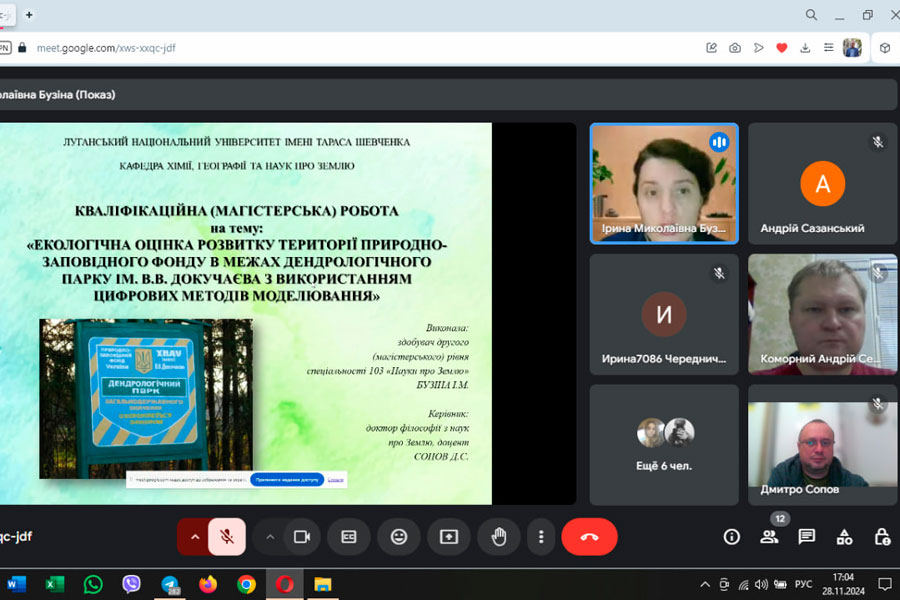
Task: Open more options three-dot menu
Action: pos(541,537)
